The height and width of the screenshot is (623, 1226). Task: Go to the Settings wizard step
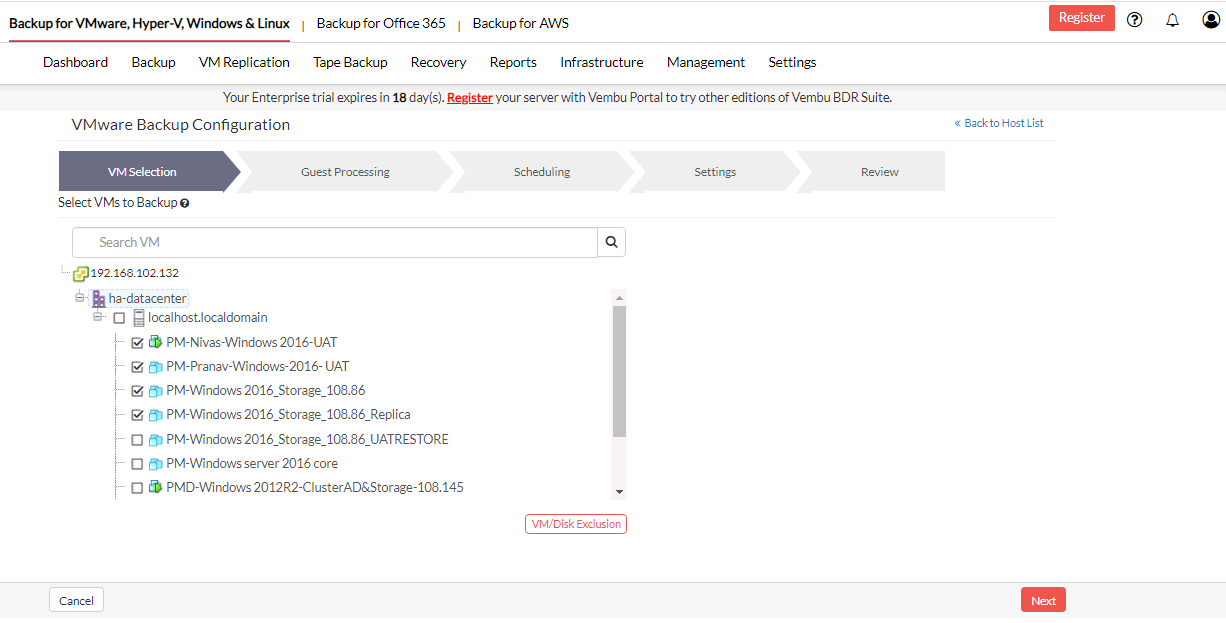(x=715, y=172)
